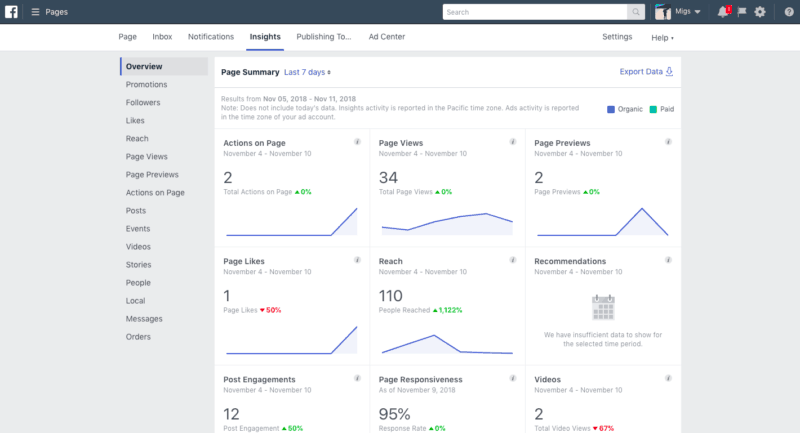Open Messages in the sidebar
The height and width of the screenshot is (433, 800).
tap(144, 319)
